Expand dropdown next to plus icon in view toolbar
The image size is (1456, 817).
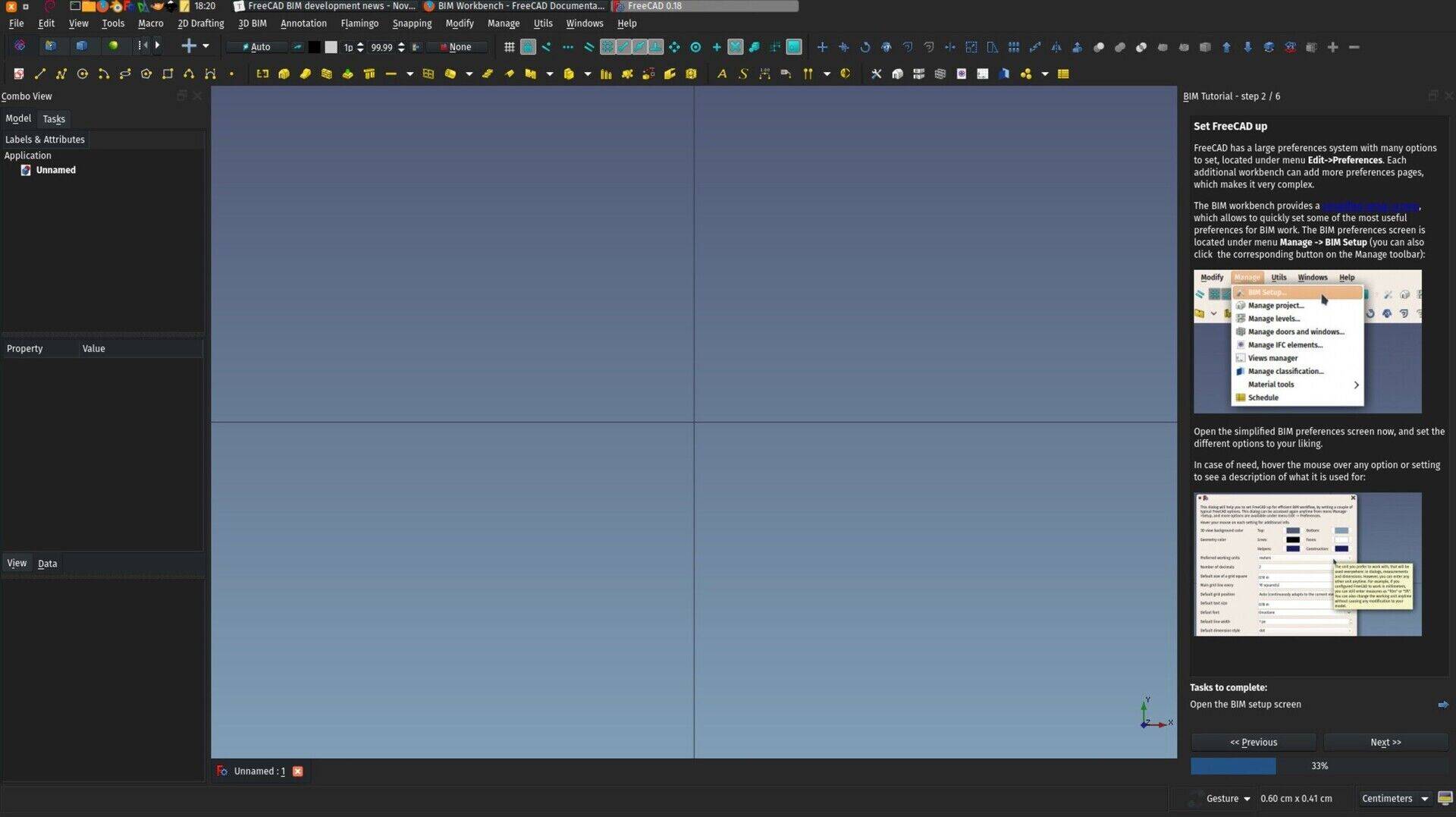206,47
